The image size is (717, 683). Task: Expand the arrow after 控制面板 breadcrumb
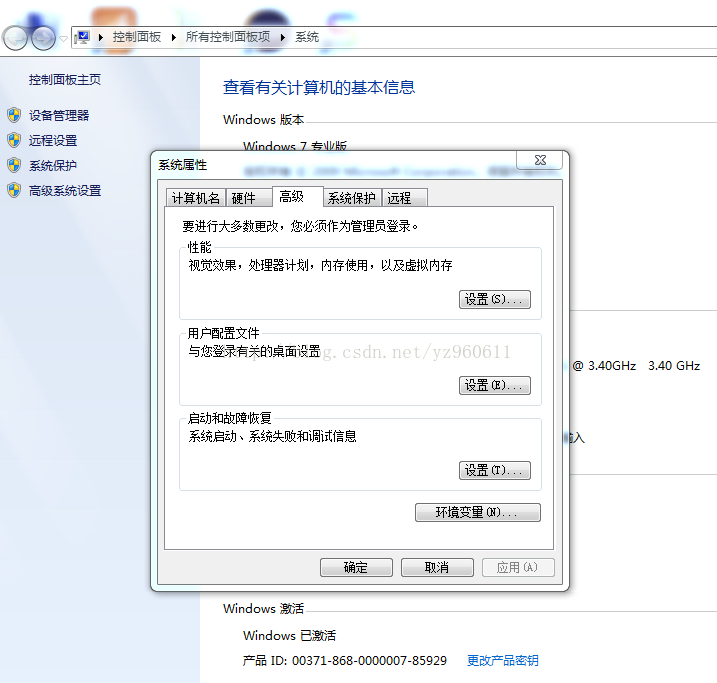point(174,37)
